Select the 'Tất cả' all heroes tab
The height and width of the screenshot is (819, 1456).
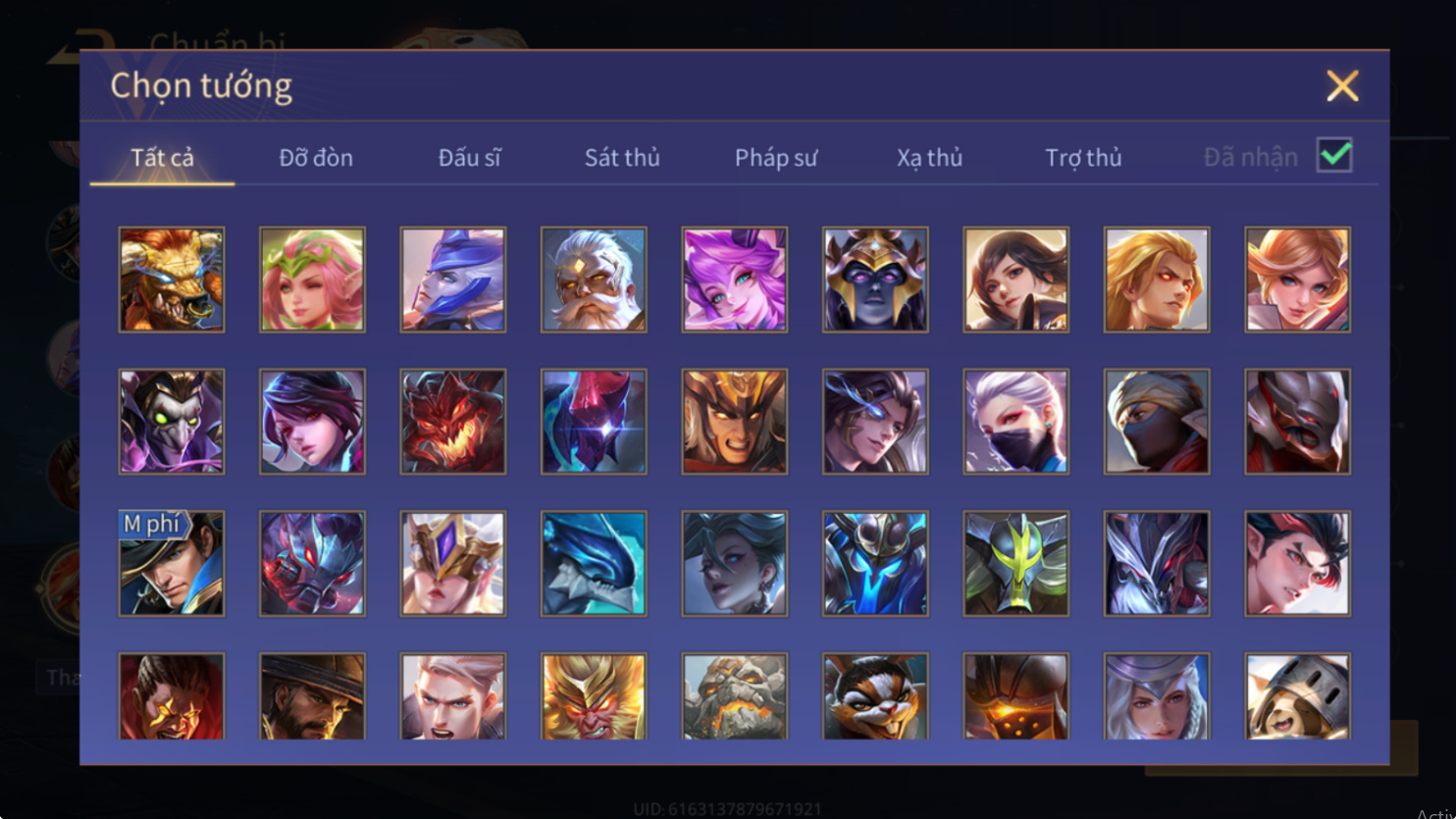coord(163,158)
